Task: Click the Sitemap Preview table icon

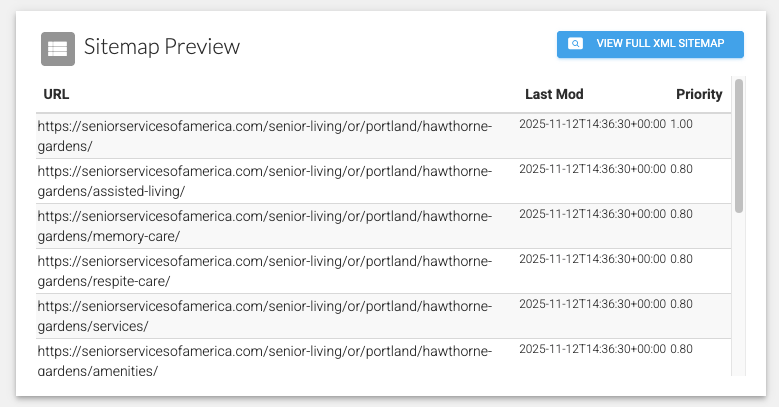Action: [x=58, y=49]
